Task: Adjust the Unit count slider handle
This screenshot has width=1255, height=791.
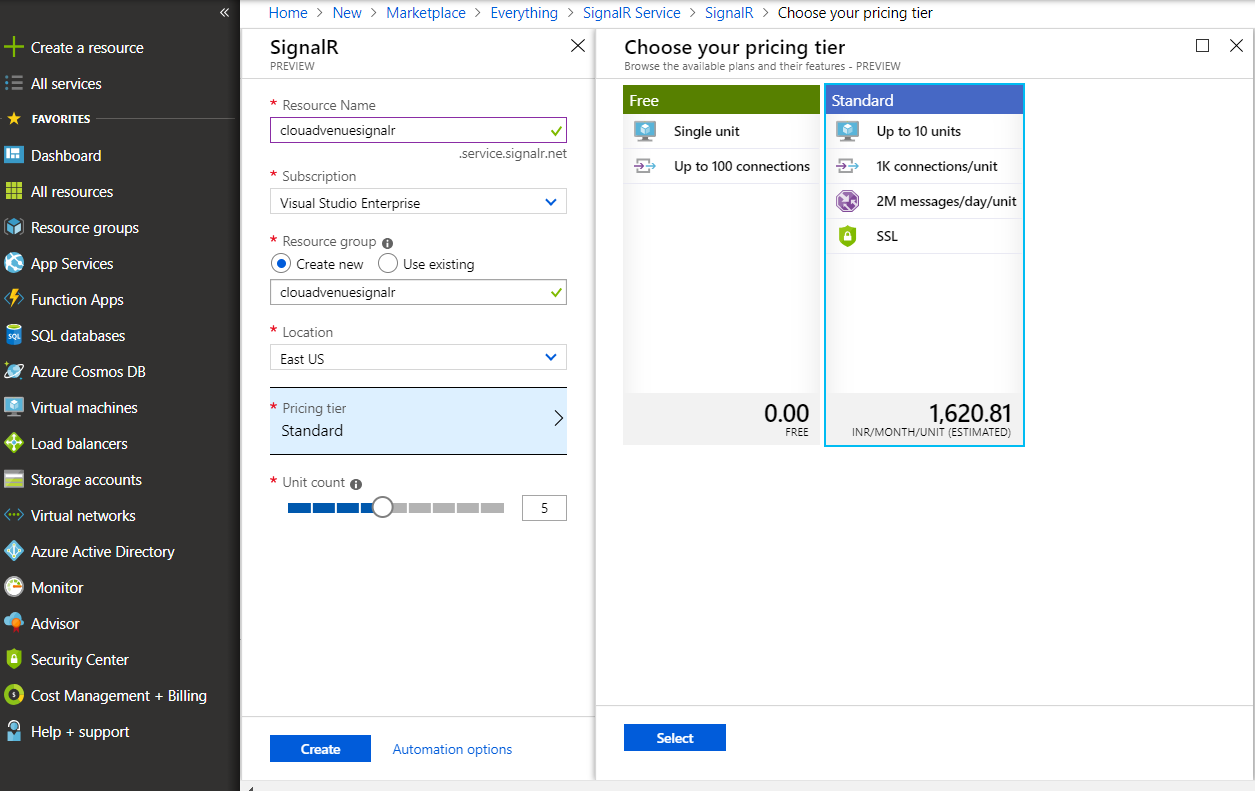Action: tap(382, 507)
